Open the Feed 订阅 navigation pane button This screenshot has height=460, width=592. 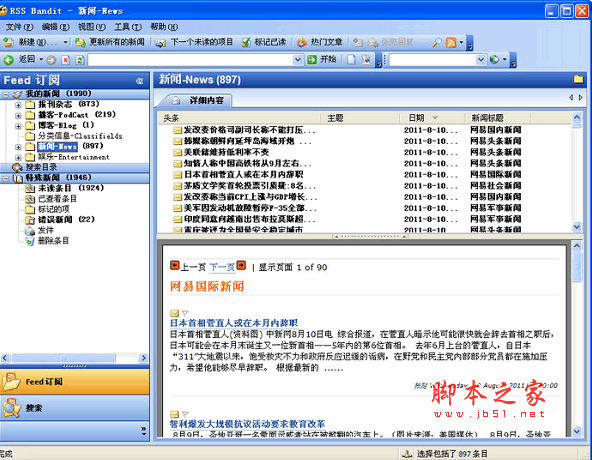pyautogui.click(x=75, y=381)
